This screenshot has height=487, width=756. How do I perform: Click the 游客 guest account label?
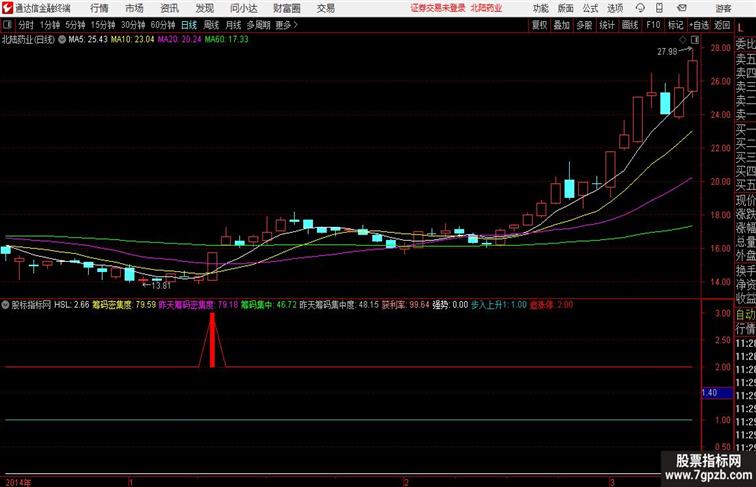[723, 8]
